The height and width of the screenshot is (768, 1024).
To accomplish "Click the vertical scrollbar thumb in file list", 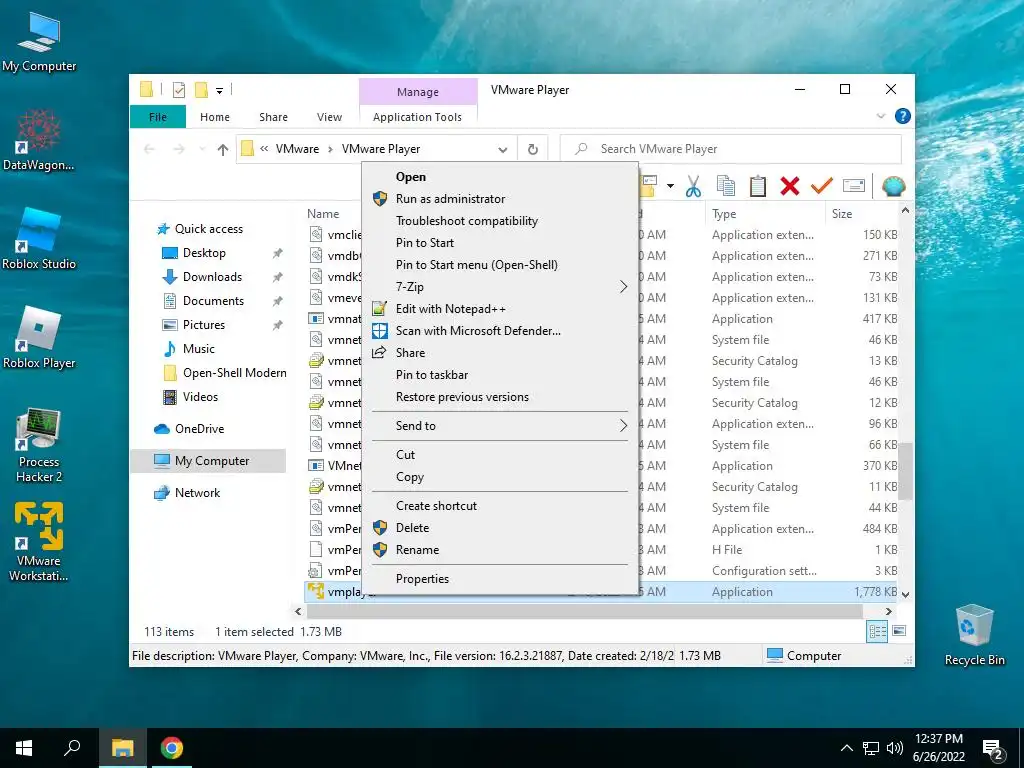I will coord(905,470).
